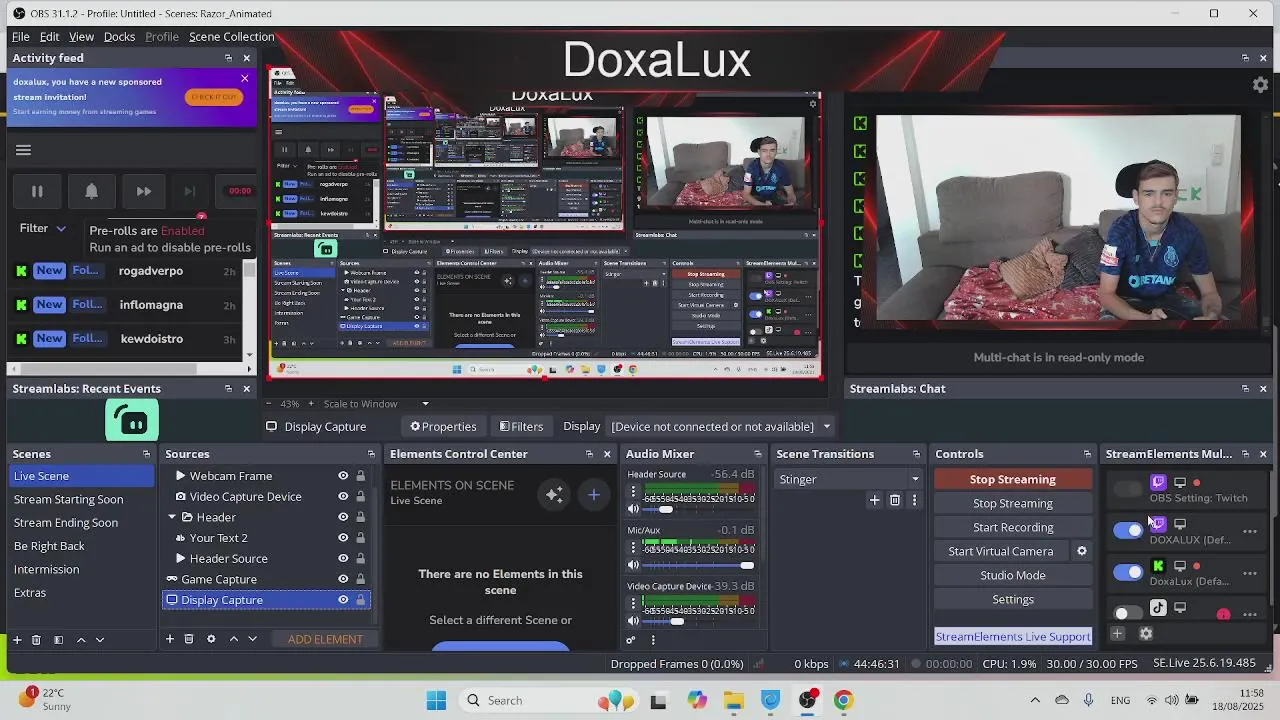Open the hamburger menu in Activity feed
The height and width of the screenshot is (720, 1280).
[23, 151]
